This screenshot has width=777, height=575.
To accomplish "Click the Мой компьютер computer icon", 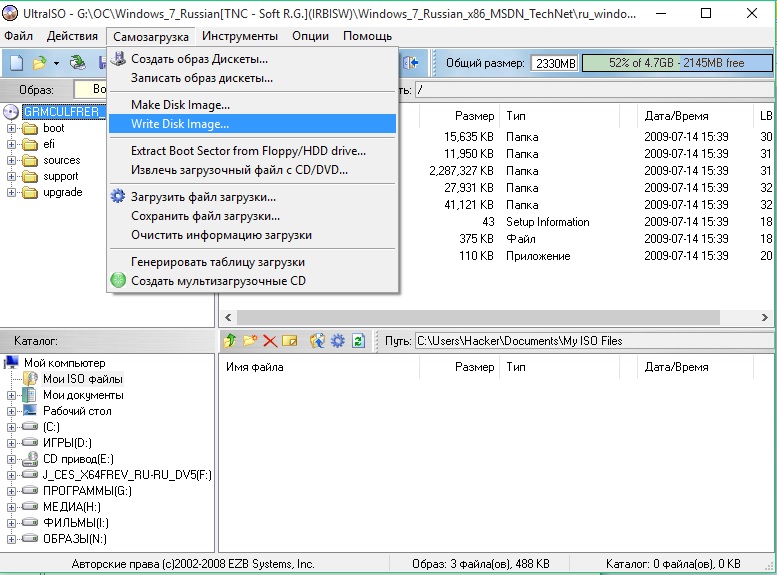I will (11, 363).
